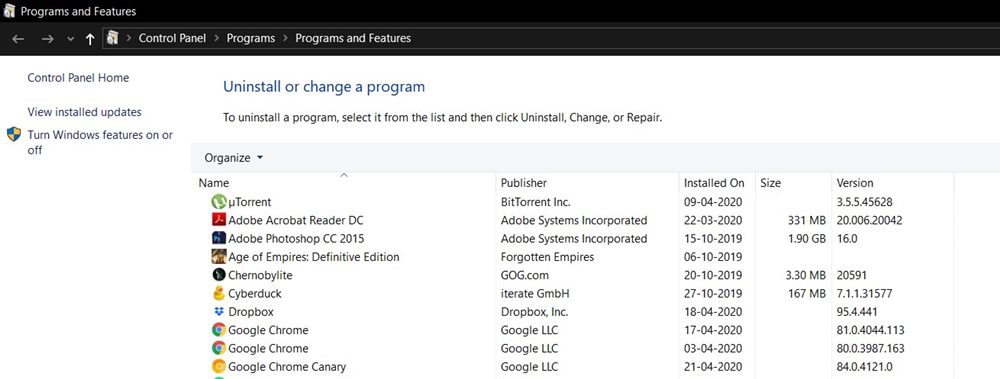Viewport: 1000px width, 379px height.
Task: Go forward with the right arrow
Action: (x=47, y=39)
